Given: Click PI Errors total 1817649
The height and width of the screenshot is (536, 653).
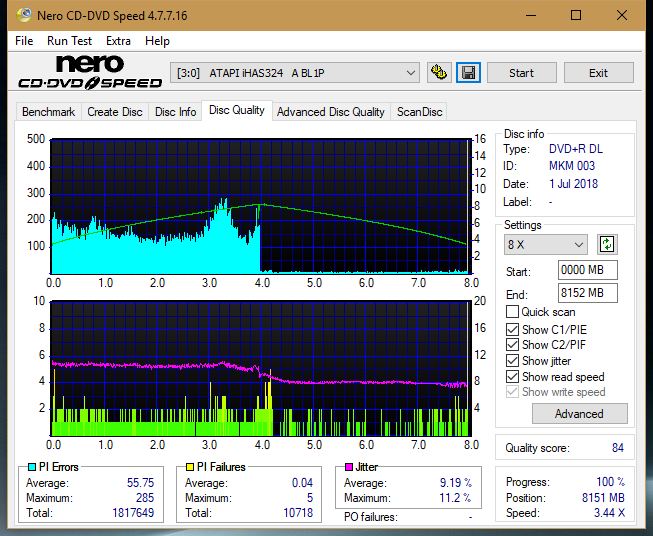Looking at the screenshot, I should (x=133, y=512).
